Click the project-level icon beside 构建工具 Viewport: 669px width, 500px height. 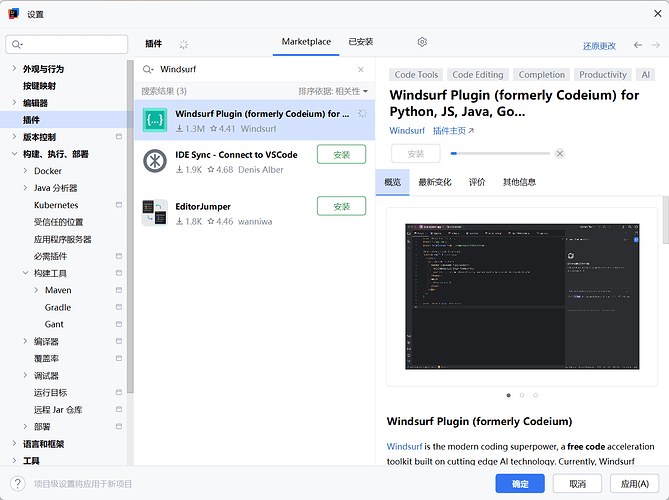(119, 273)
